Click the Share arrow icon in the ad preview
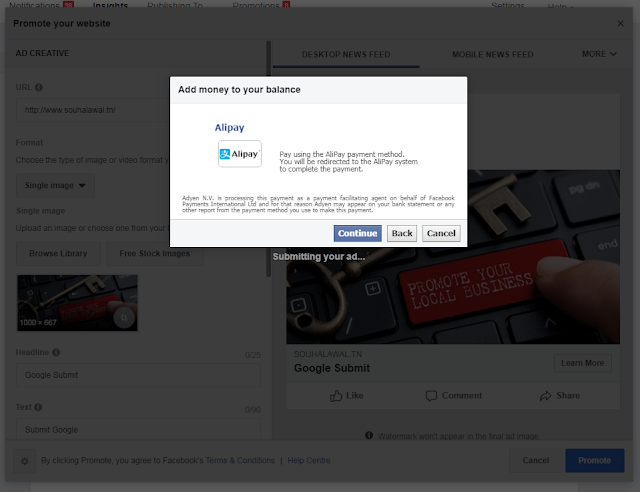The height and width of the screenshot is (492, 640). (545, 396)
